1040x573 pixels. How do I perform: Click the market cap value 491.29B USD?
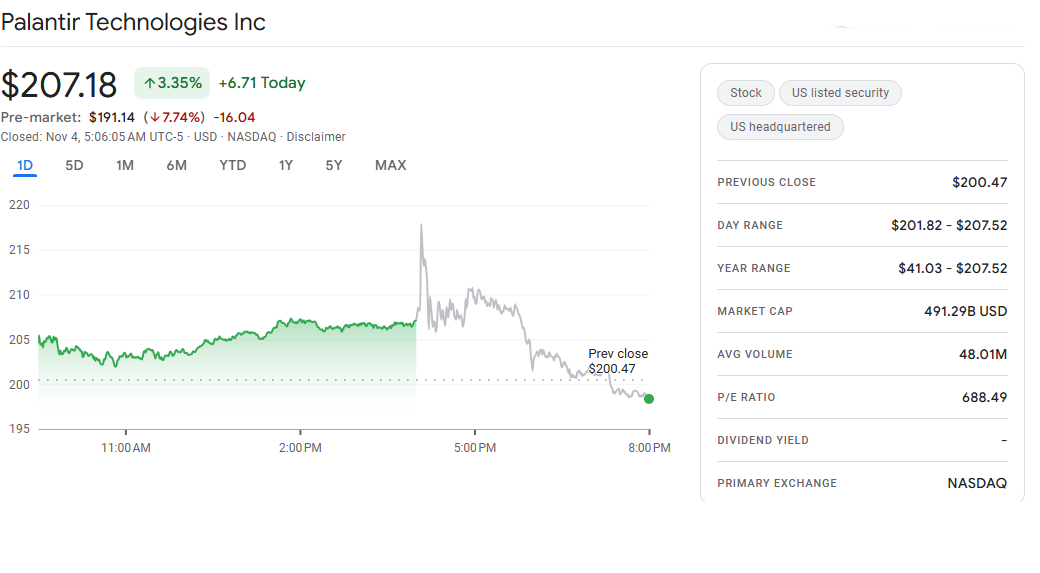coord(966,312)
